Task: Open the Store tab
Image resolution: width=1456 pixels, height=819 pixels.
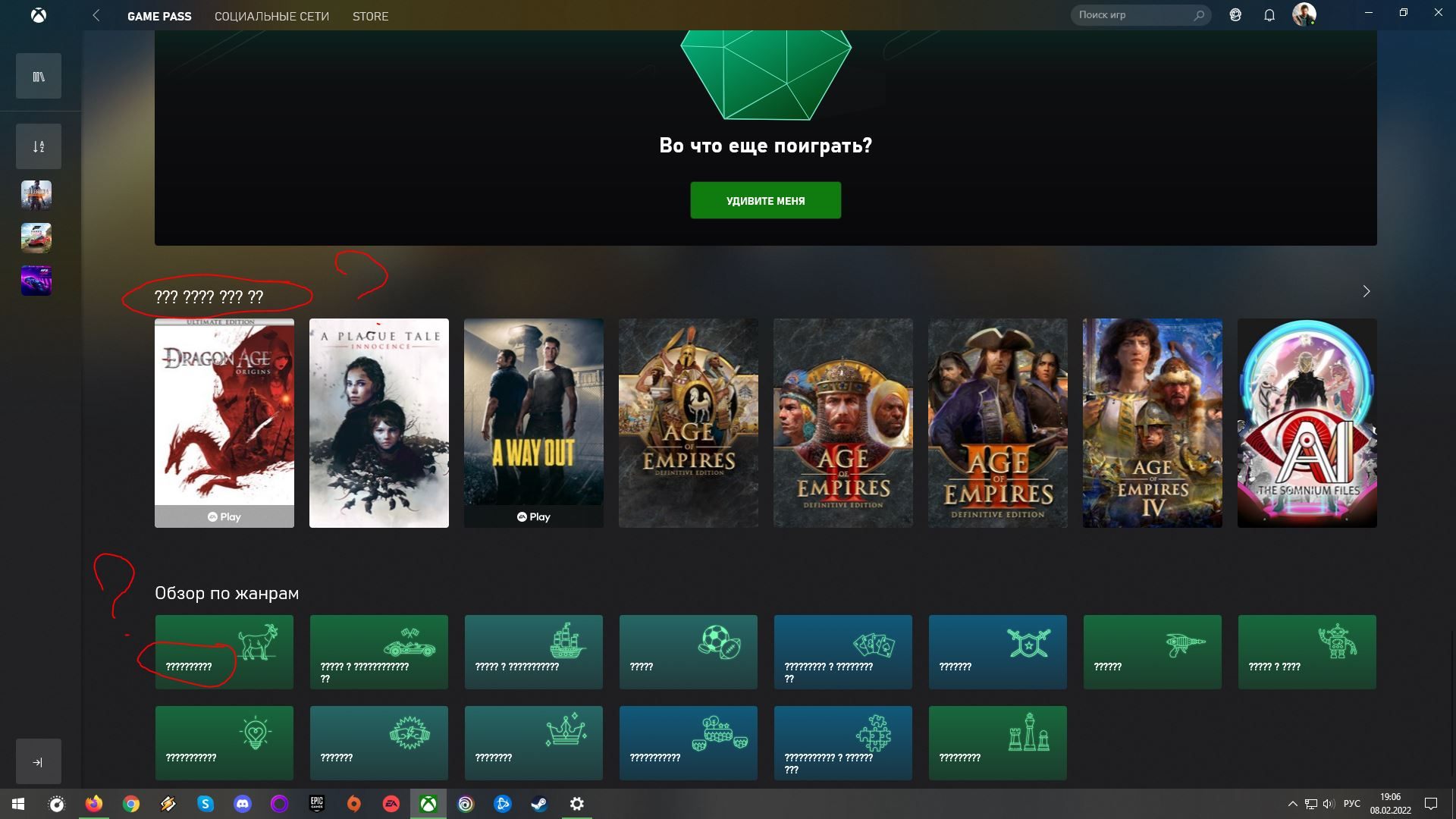Action: [x=370, y=16]
